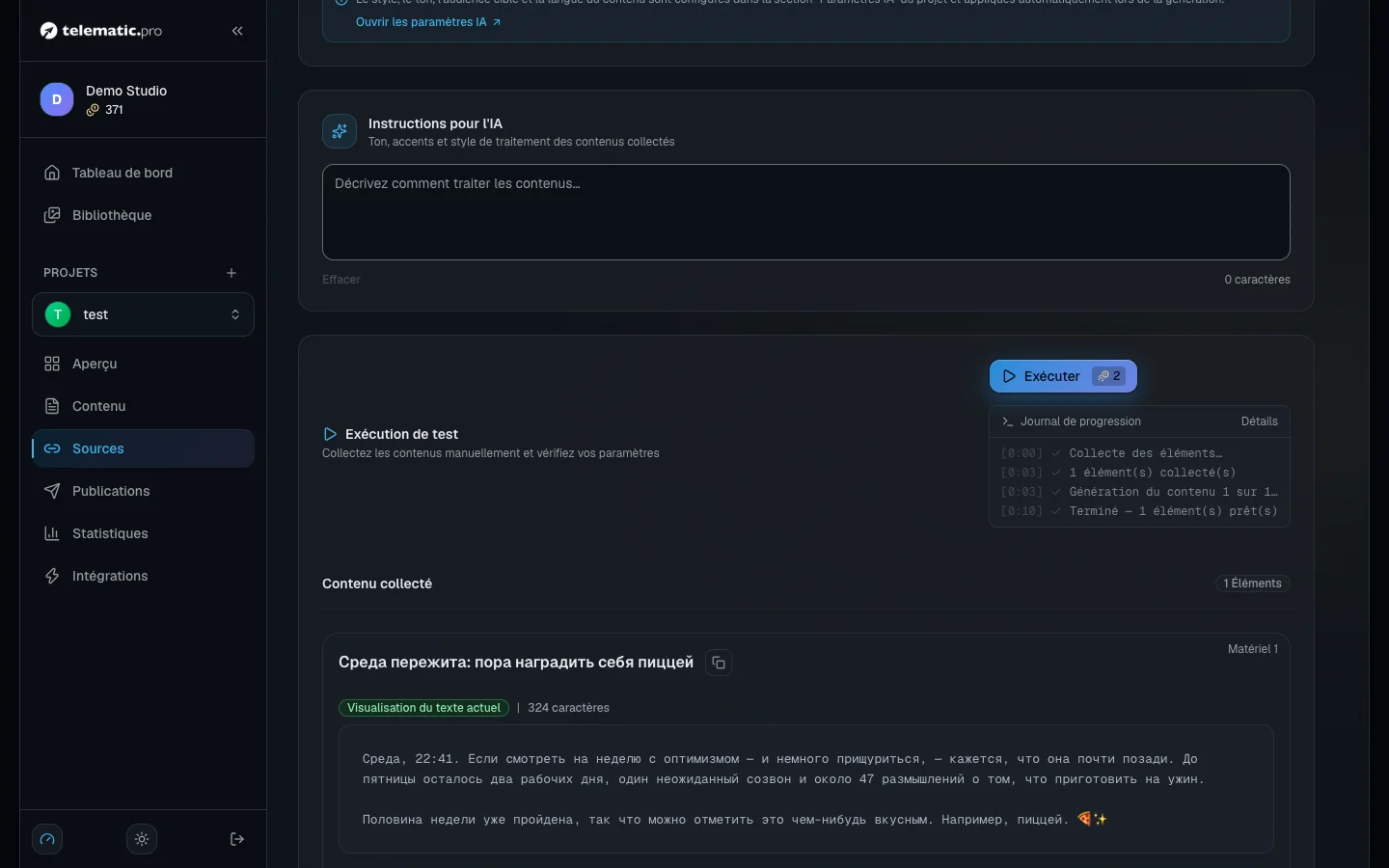Navigate to Contenu
This screenshot has height=868, width=1389.
click(143, 406)
